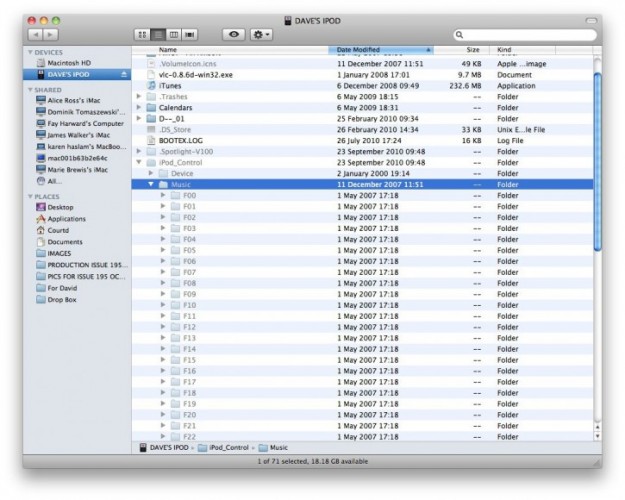Switch to Cover Flow view
625x500 pixels.
coord(190,35)
